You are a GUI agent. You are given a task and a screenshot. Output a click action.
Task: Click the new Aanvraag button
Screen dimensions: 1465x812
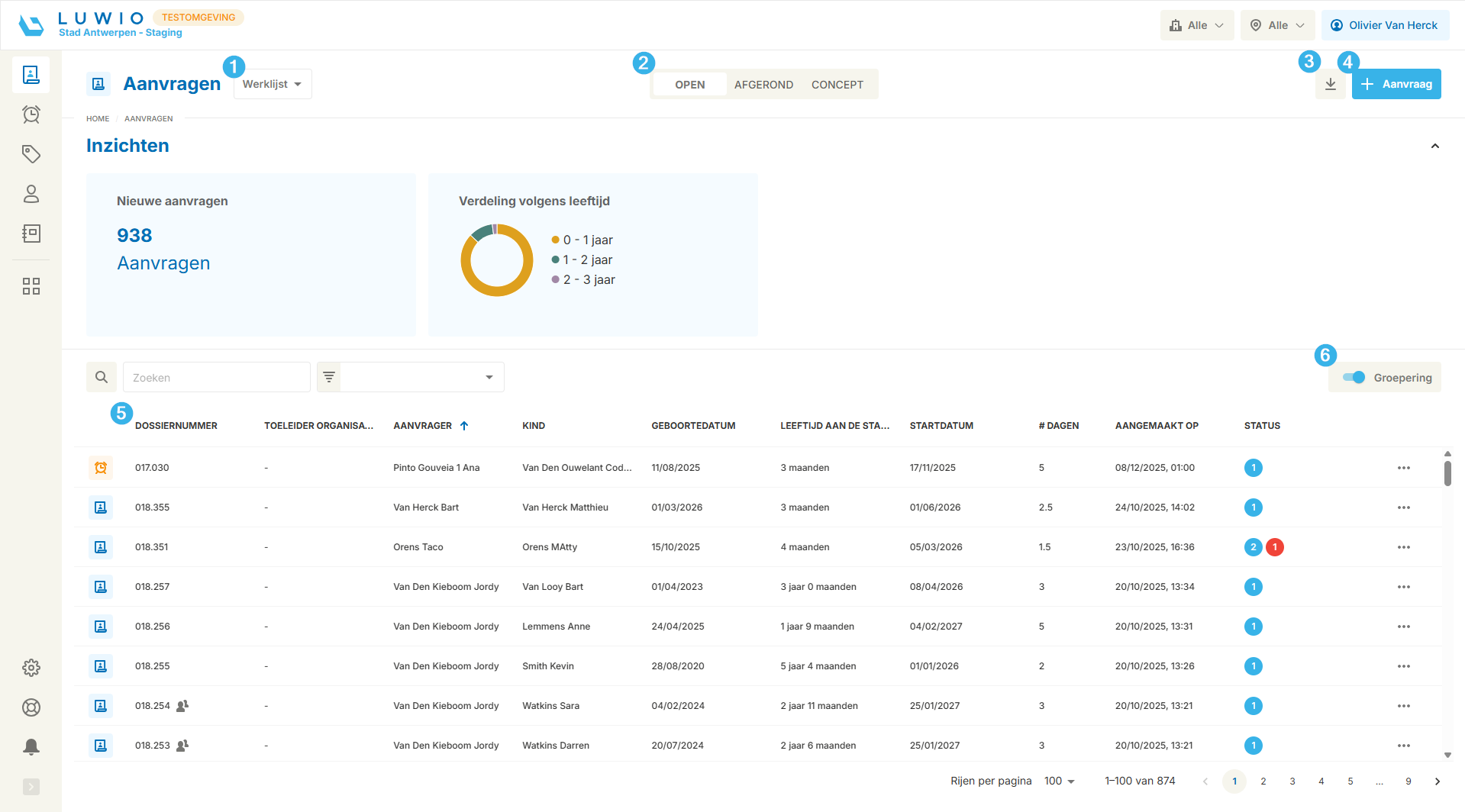click(1396, 84)
